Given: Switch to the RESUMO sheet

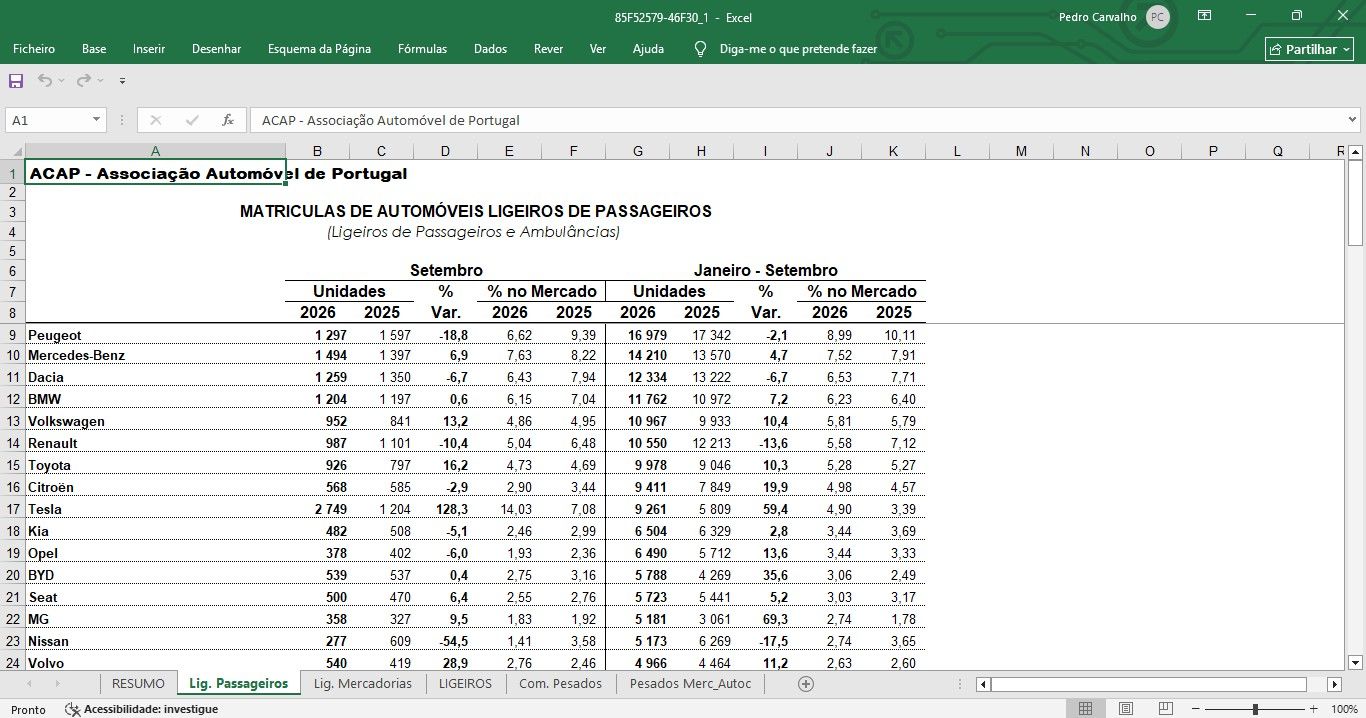Looking at the screenshot, I should click(x=138, y=684).
